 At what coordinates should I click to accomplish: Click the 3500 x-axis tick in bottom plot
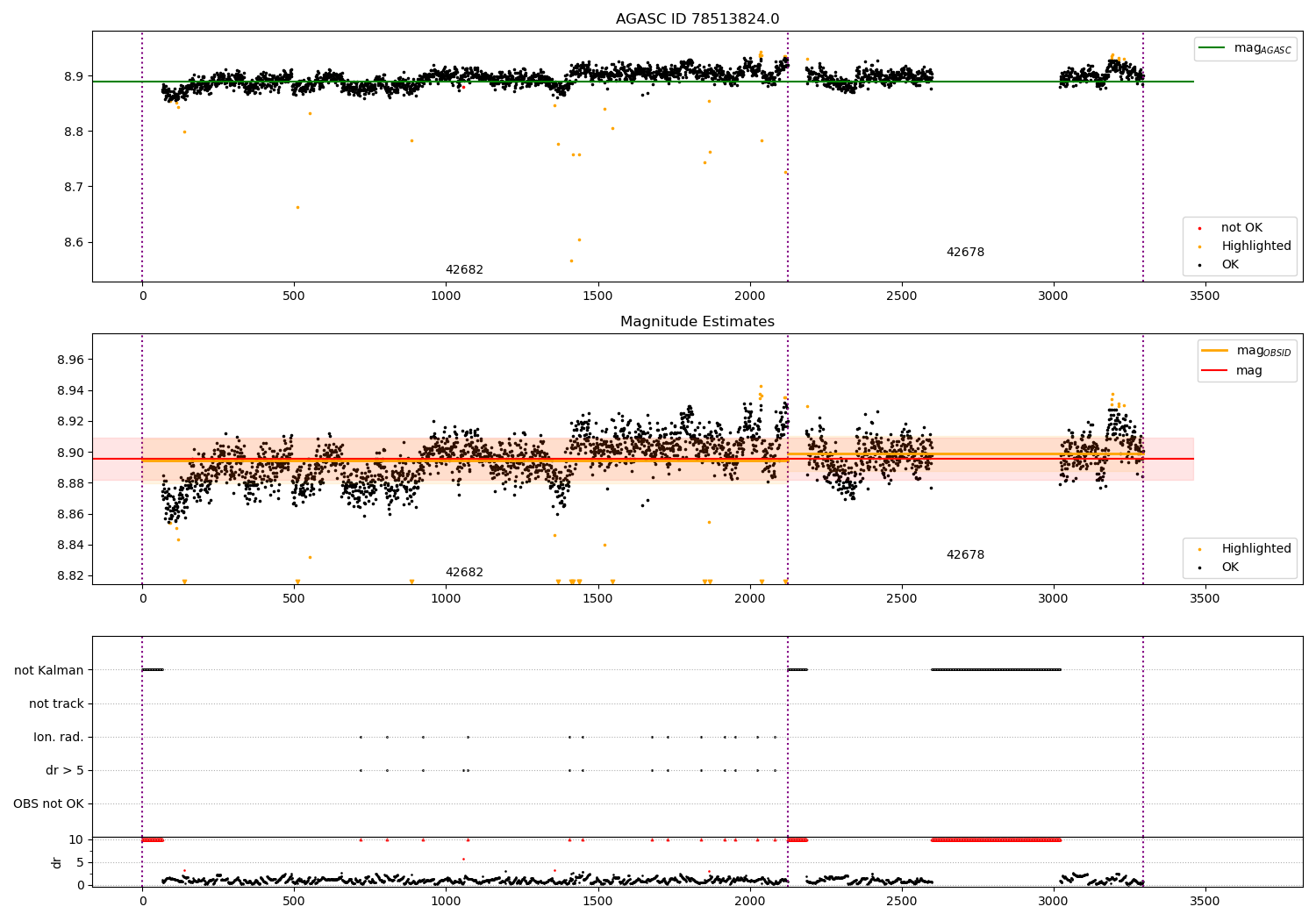(1205, 902)
